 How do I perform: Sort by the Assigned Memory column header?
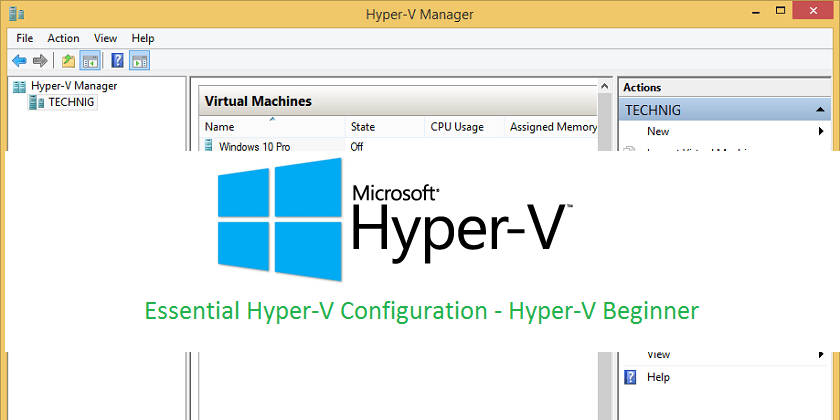click(551, 127)
